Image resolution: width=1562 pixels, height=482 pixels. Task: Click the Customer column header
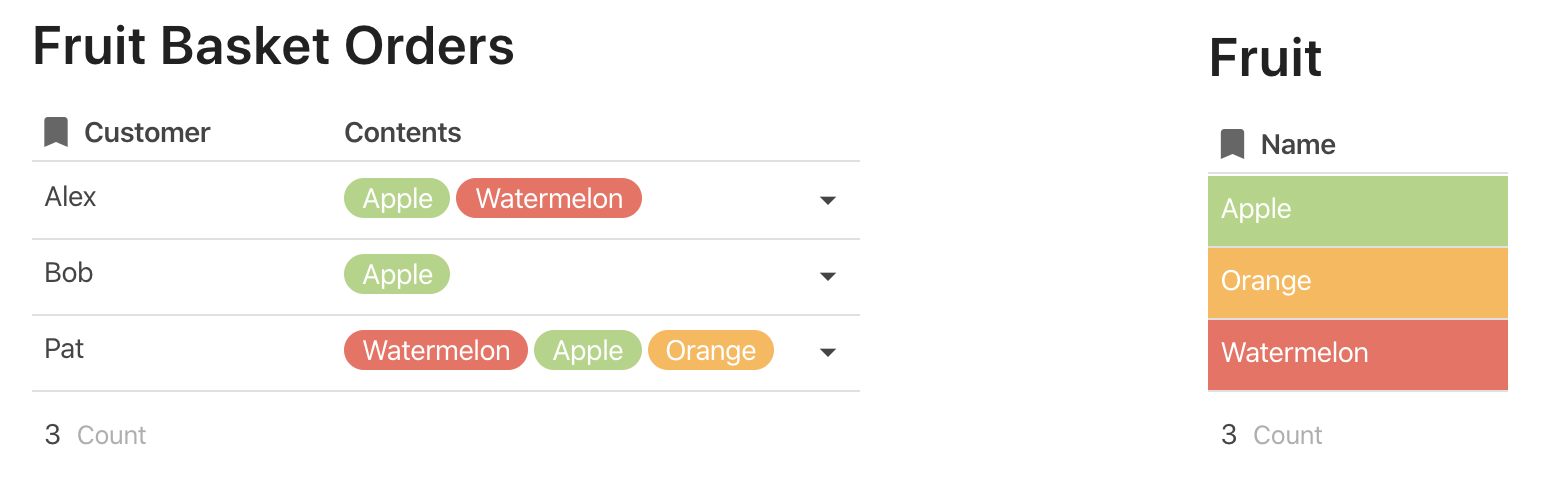[147, 132]
